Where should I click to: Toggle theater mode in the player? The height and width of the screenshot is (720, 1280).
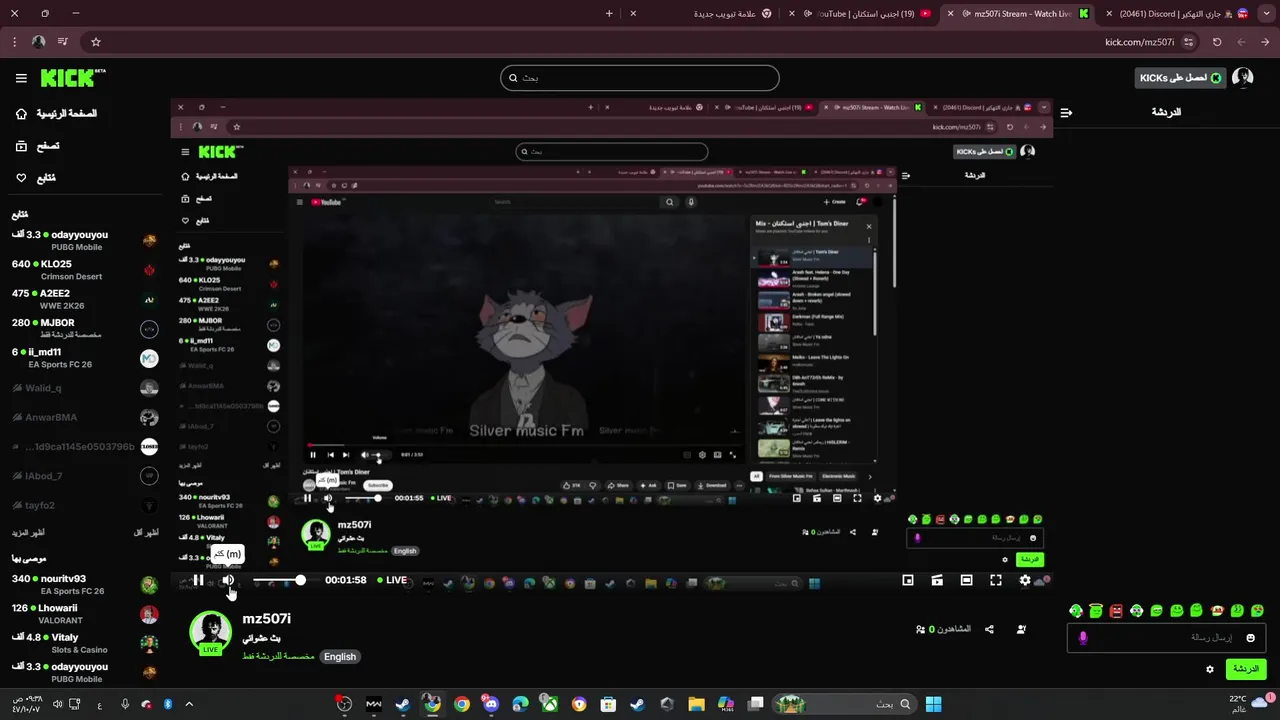[966, 580]
